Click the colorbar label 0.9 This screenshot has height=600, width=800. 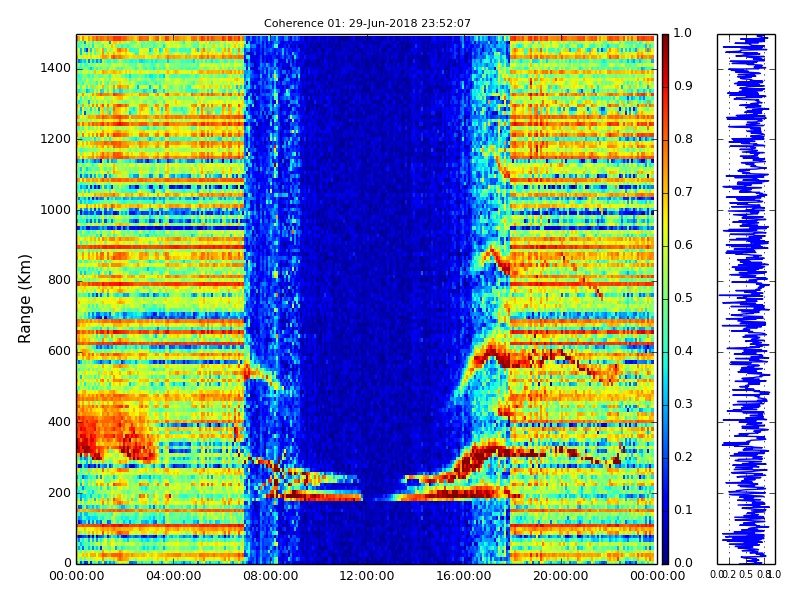pos(683,86)
